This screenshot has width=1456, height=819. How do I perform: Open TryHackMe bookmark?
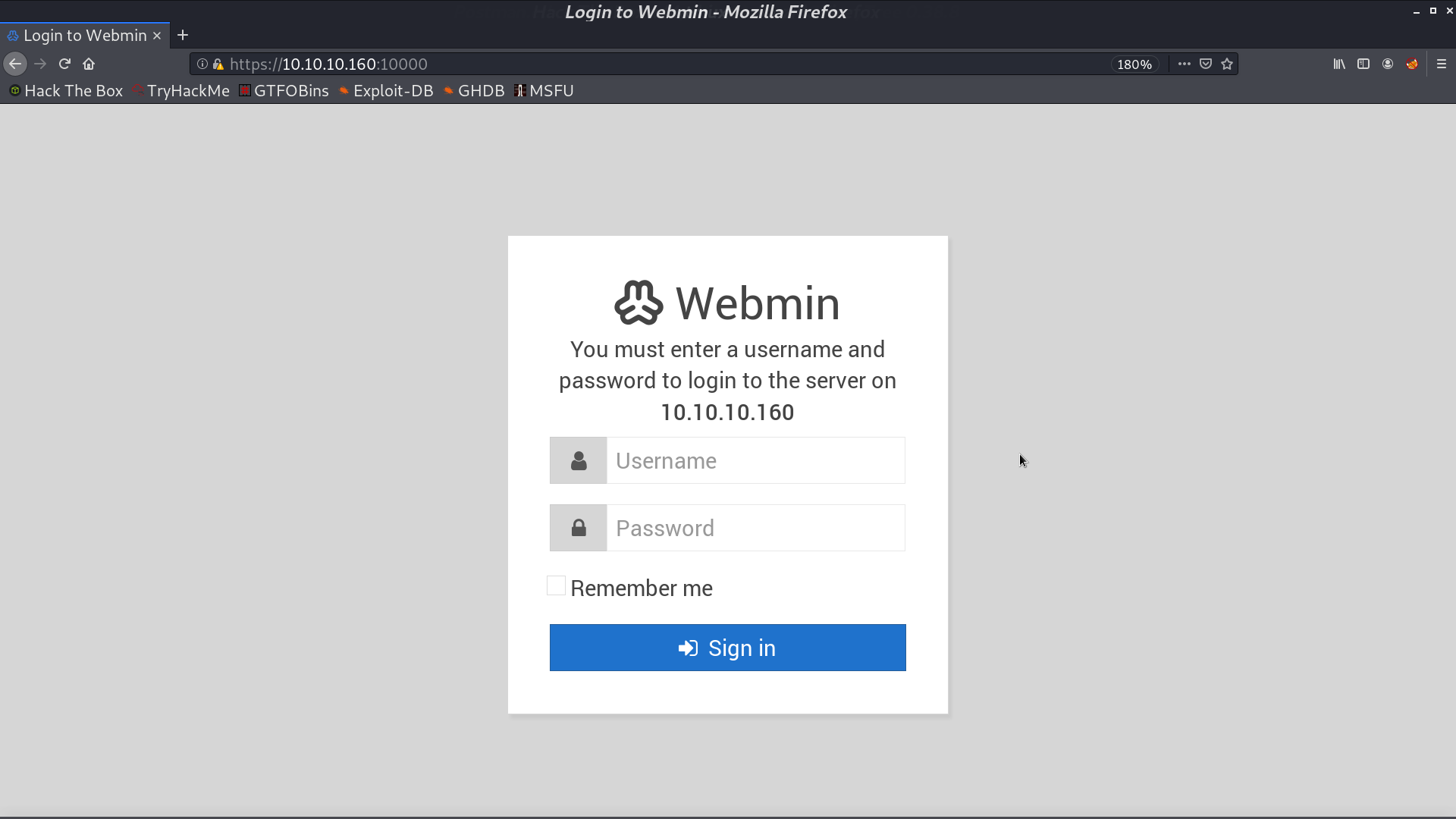click(180, 91)
